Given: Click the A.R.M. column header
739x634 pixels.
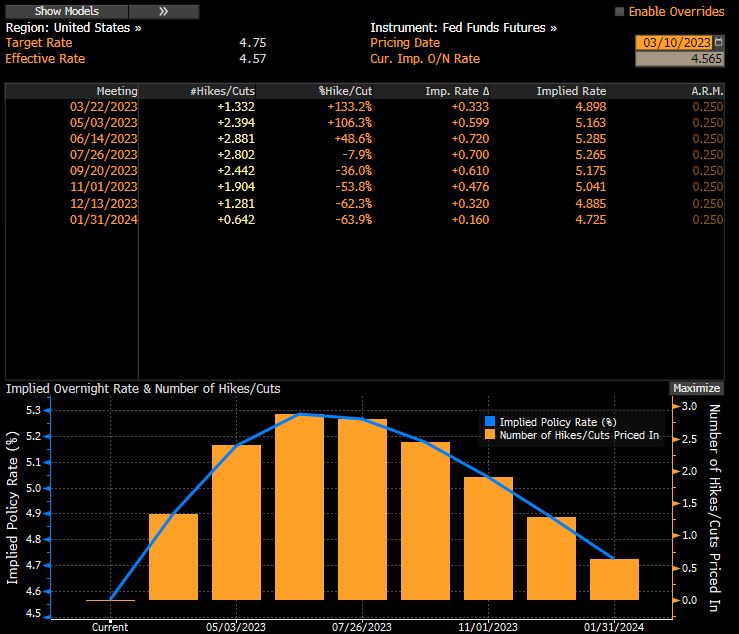Looking at the screenshot, I should 707,91.
